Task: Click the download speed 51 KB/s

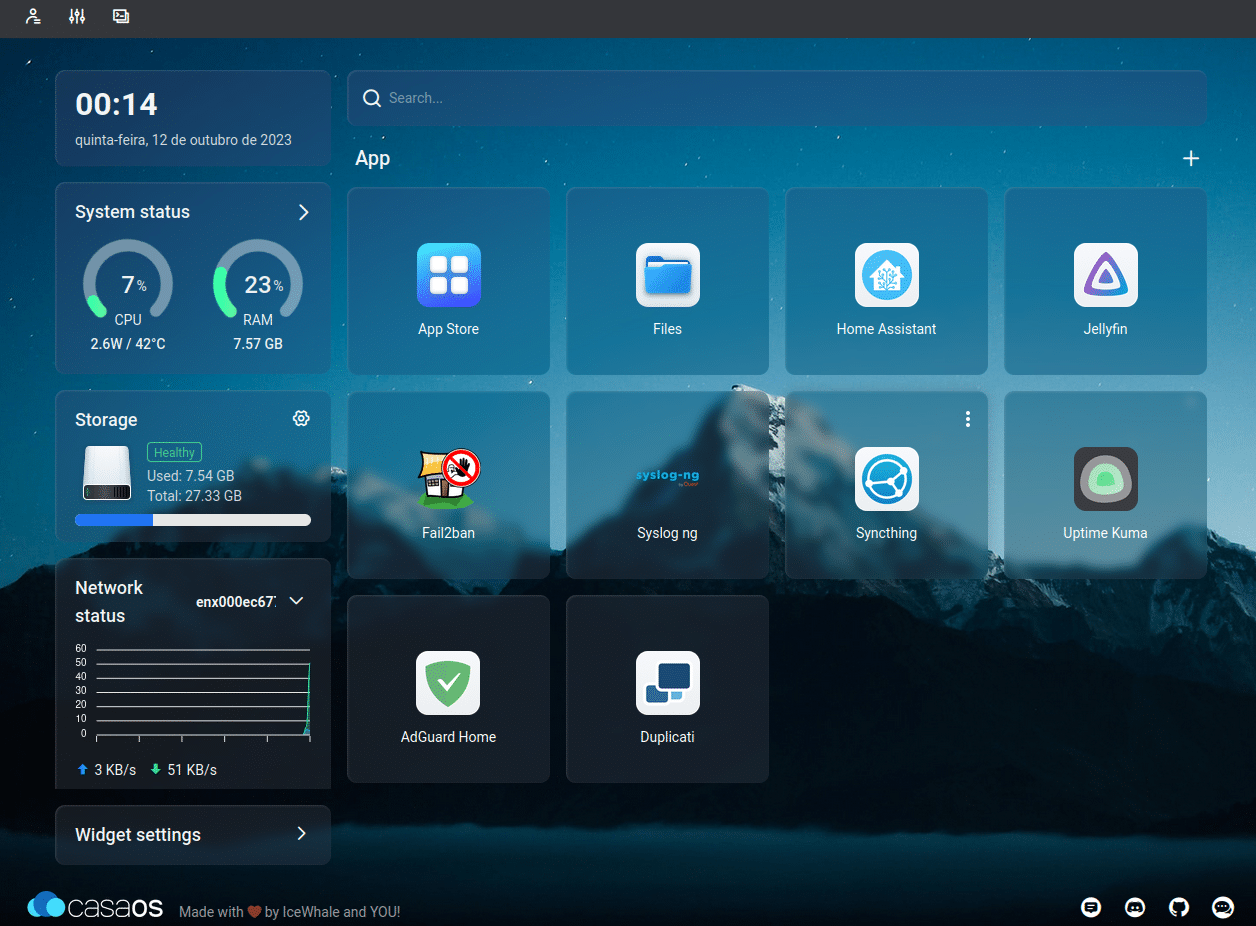Action: click(184, 770)
